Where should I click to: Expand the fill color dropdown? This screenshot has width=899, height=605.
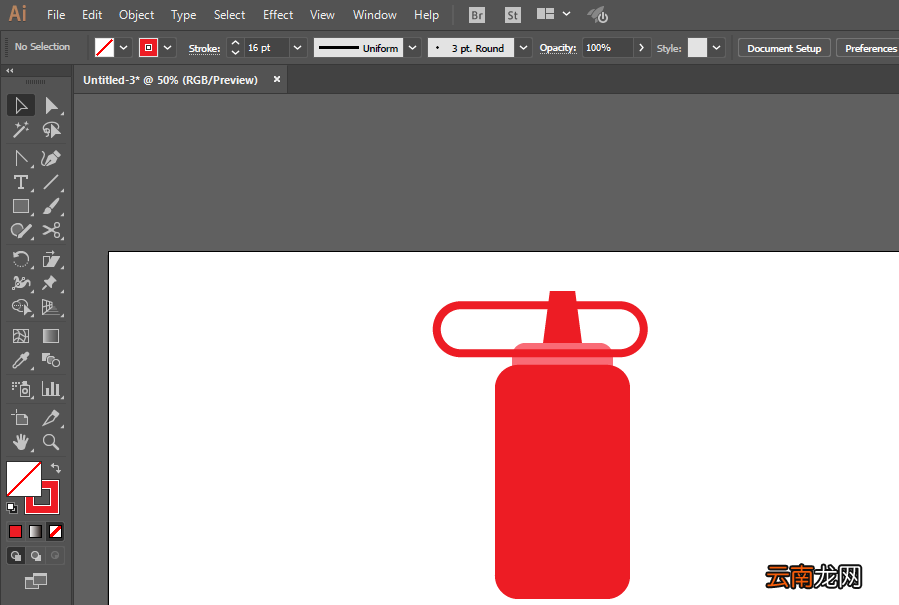point(123,48)
